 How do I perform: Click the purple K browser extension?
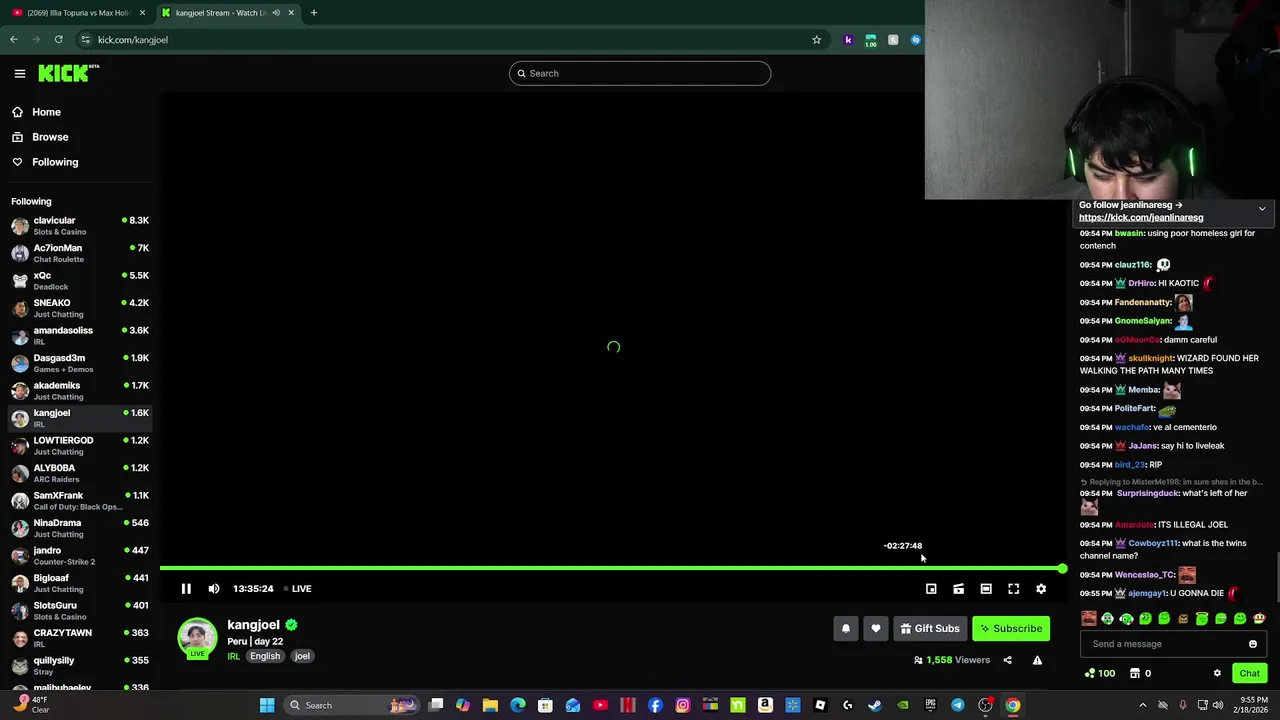click(849, 40)
